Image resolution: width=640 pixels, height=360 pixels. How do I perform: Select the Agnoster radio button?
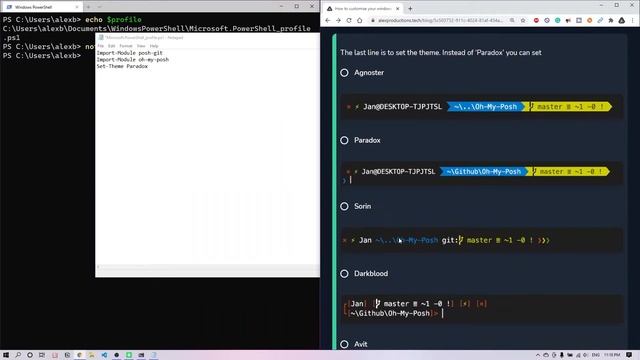pos(344,73)
